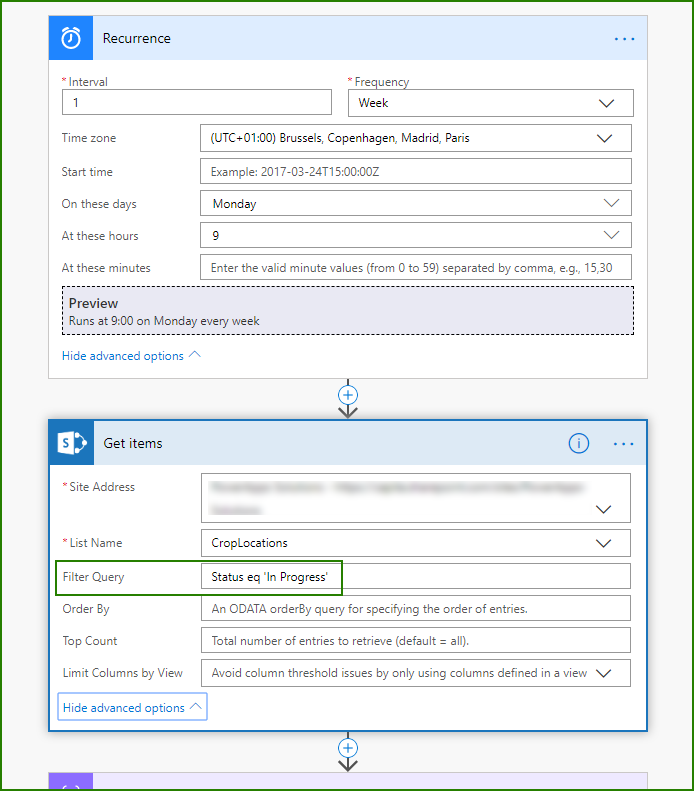Click the Recurrence alarm clock icon

point(71,38)
